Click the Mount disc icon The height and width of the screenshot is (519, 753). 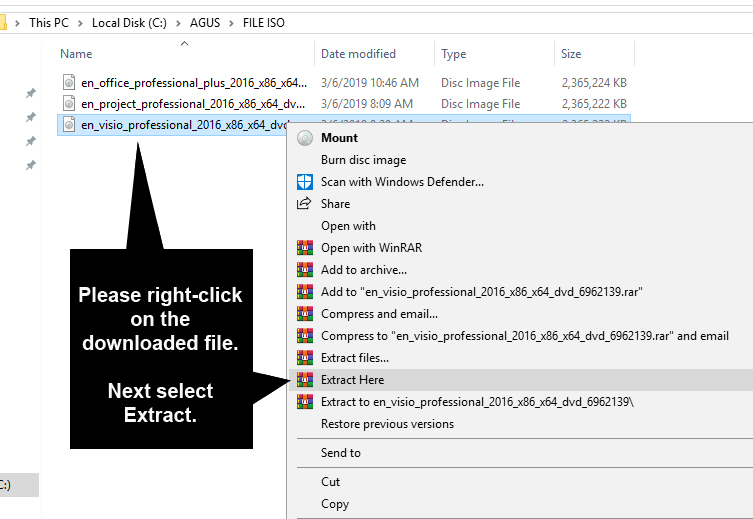(305, 138)
